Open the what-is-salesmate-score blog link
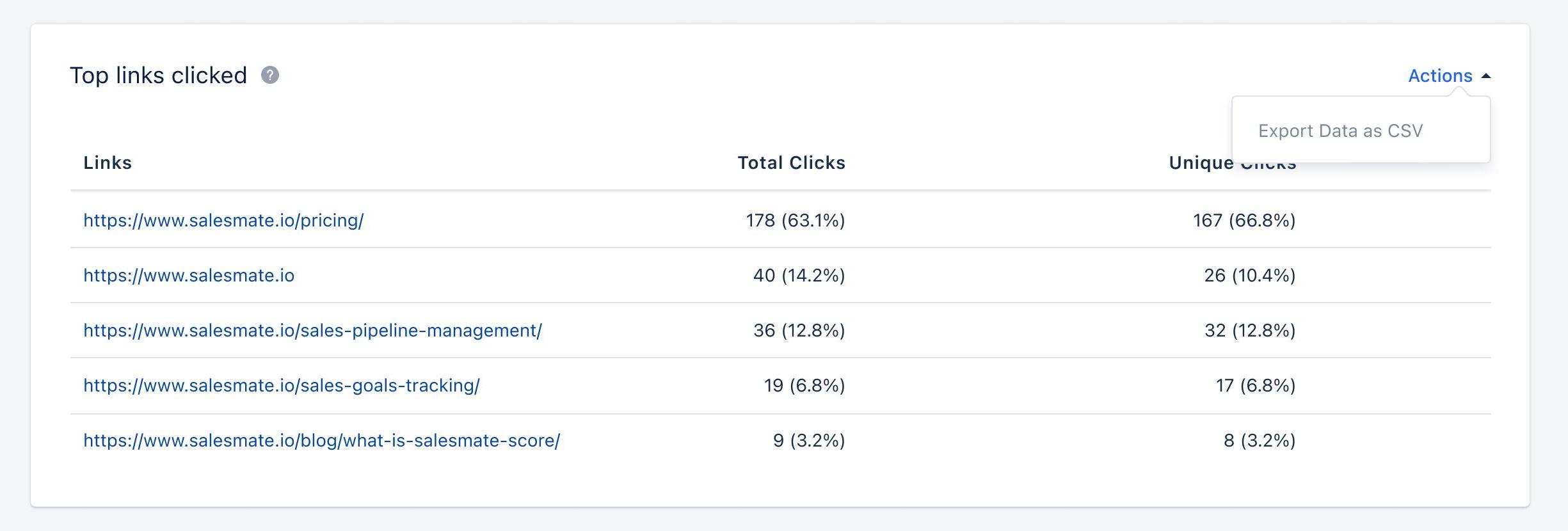This screenshot has width=1568, height=531. [322, 440]
